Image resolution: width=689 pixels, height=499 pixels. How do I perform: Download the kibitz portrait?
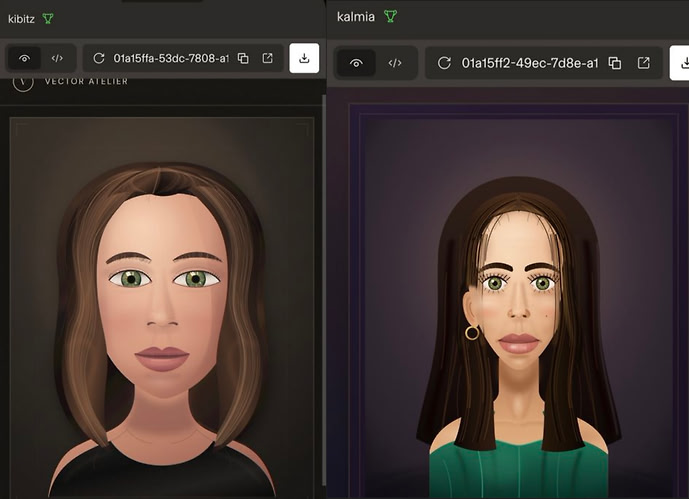coord(304,58)
